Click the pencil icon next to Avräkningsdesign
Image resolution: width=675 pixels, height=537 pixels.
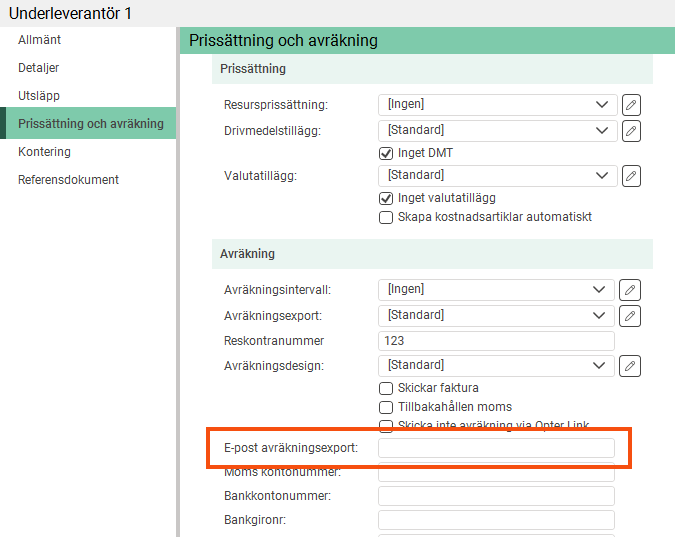631,366
